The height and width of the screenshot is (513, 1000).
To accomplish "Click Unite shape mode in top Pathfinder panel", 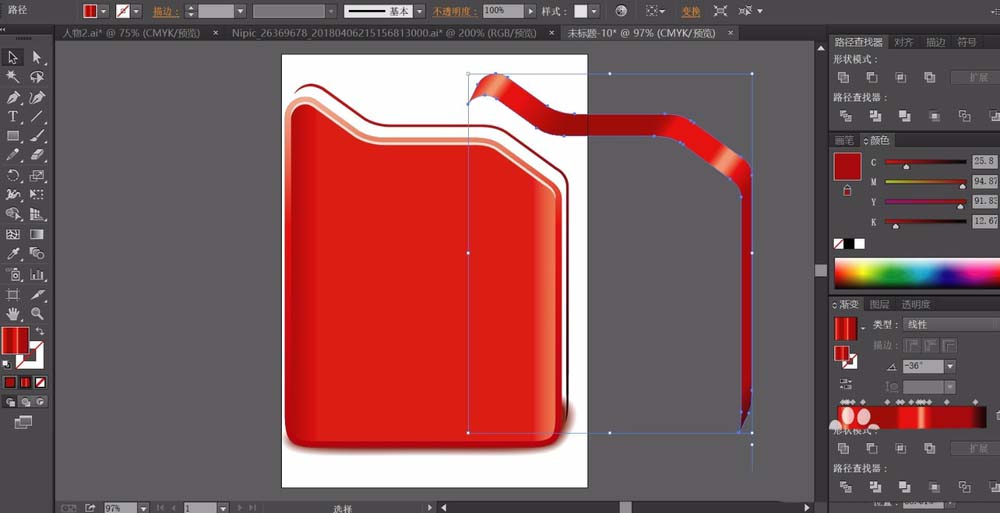I will point(843,77).
